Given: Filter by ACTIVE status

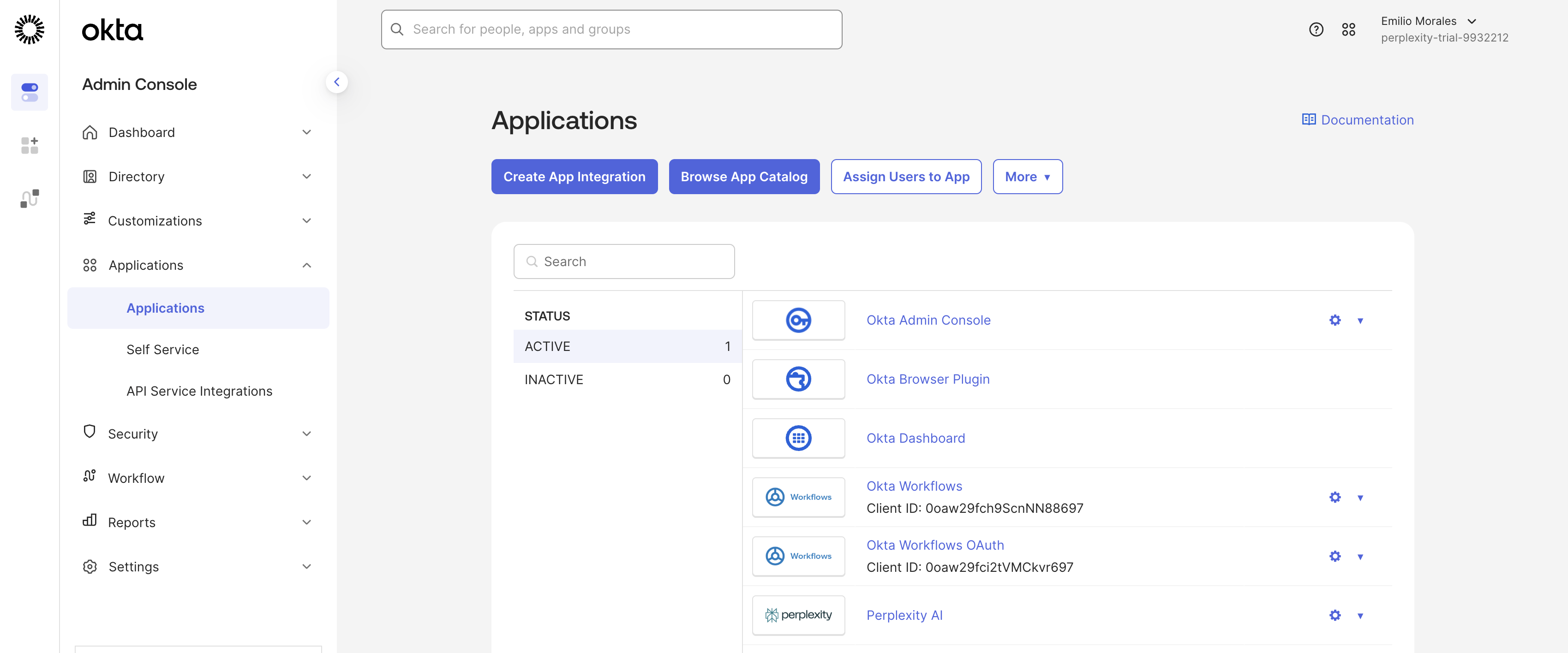Looking at the screenshot, I should tap(627, 346).
